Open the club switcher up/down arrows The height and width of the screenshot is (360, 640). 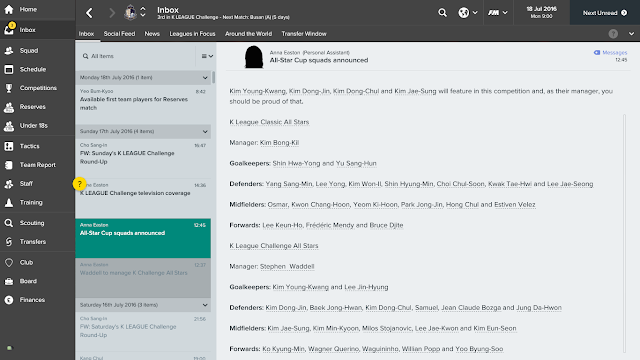[143, 11]
